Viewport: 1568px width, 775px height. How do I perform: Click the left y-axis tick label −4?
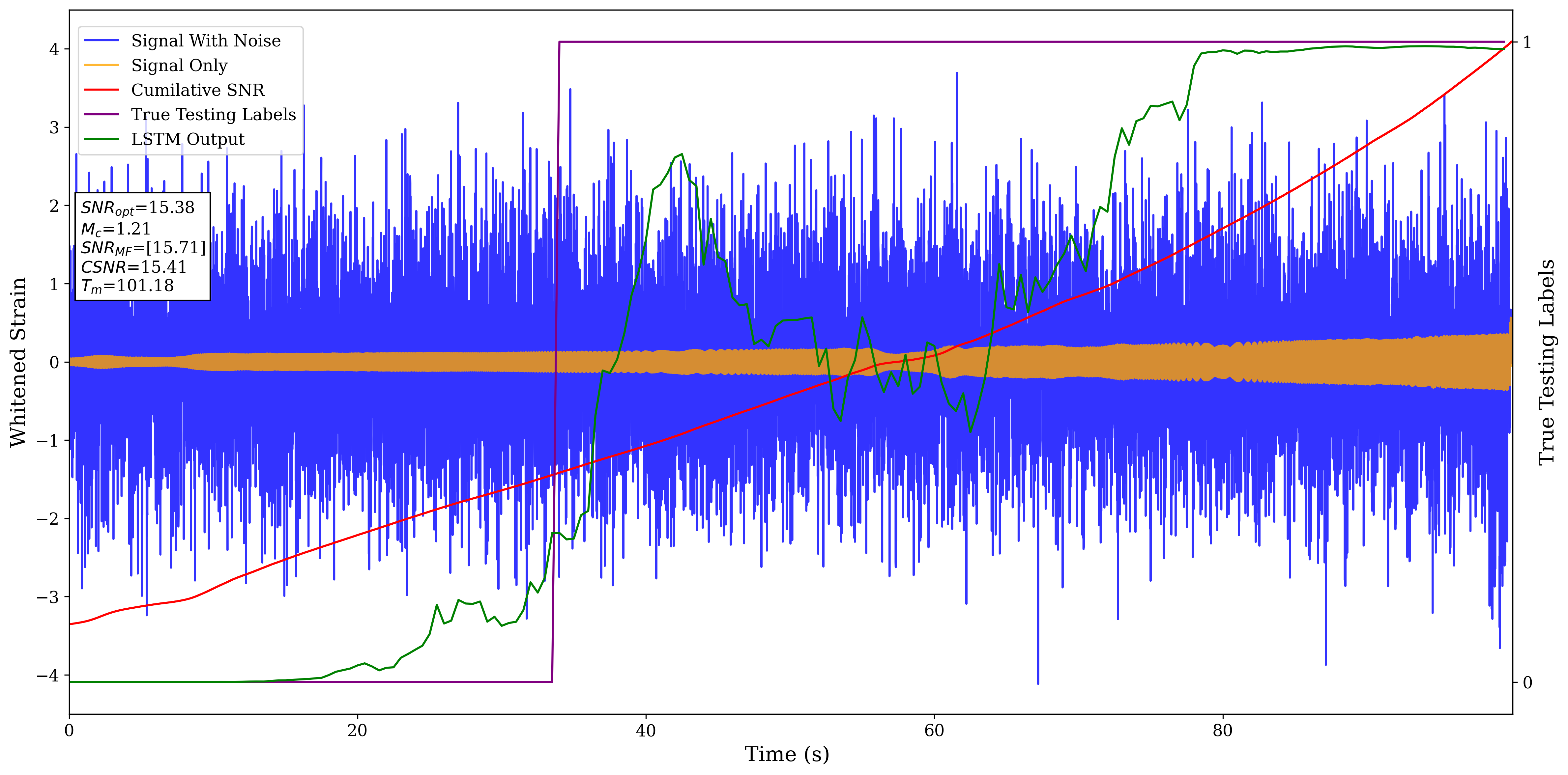click(x=47, y=675)
